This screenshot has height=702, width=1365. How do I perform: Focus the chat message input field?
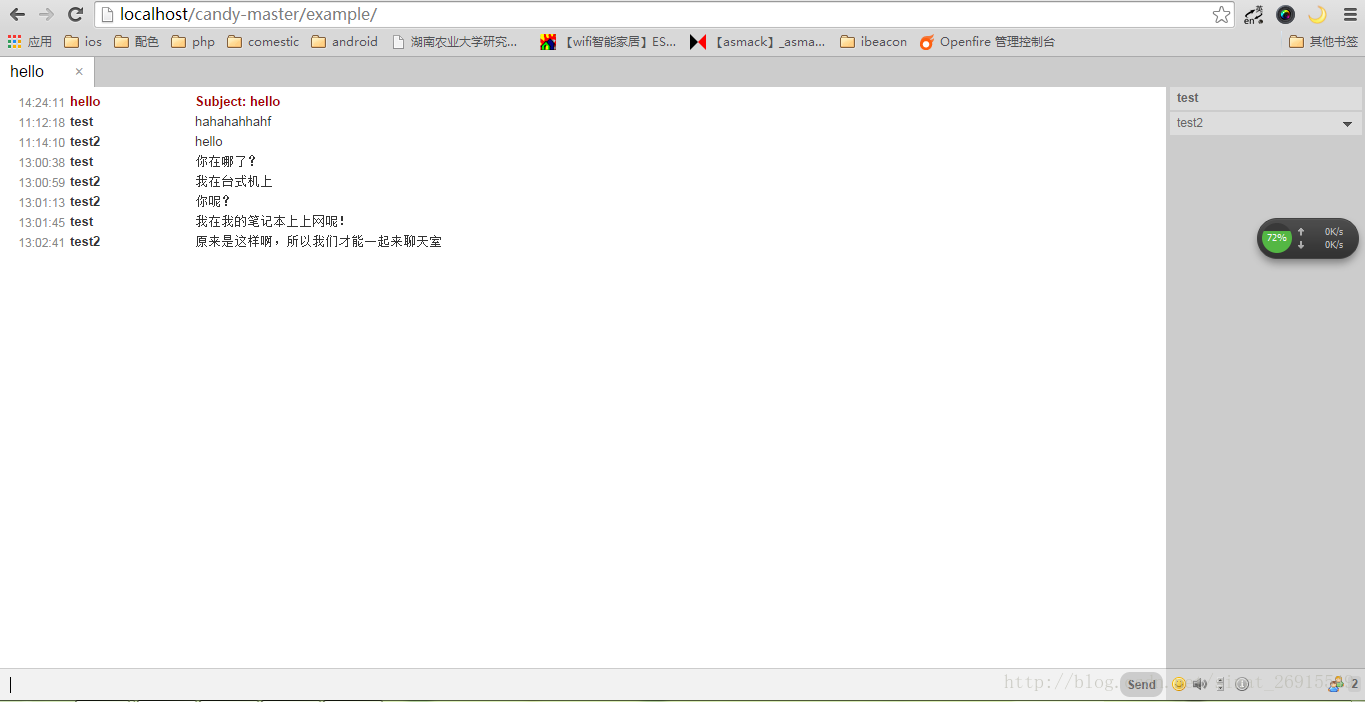(x=560, y=685)
